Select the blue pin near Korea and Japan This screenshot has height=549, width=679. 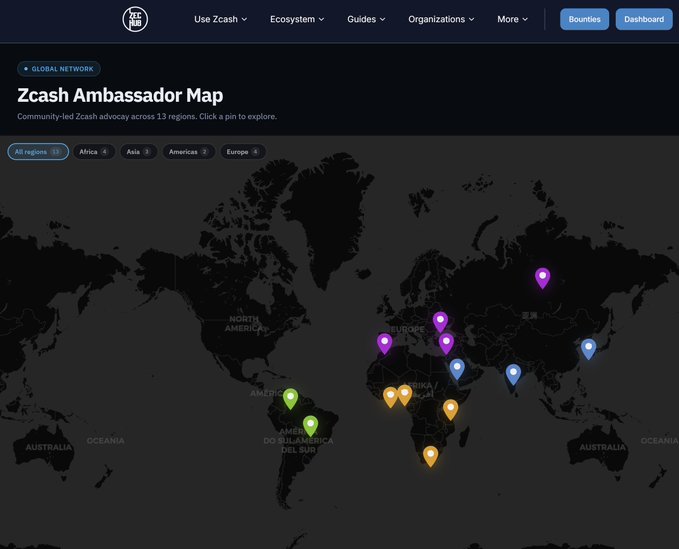pyautogui.click(x=588, y=349)
